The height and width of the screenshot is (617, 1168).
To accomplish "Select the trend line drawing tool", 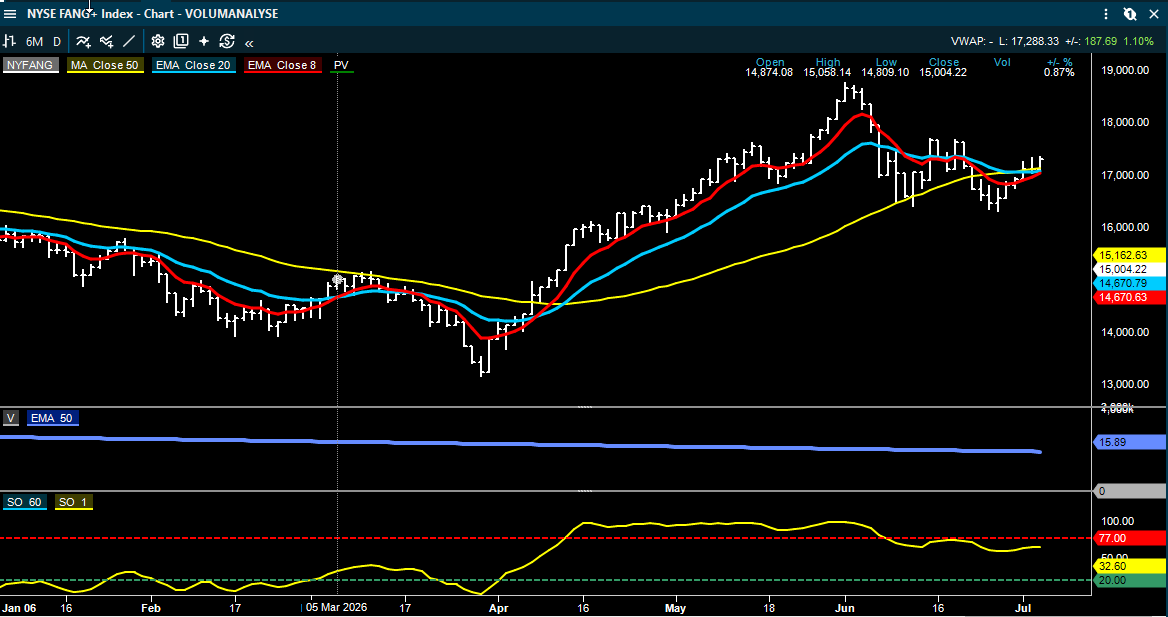I will [128, 42].
